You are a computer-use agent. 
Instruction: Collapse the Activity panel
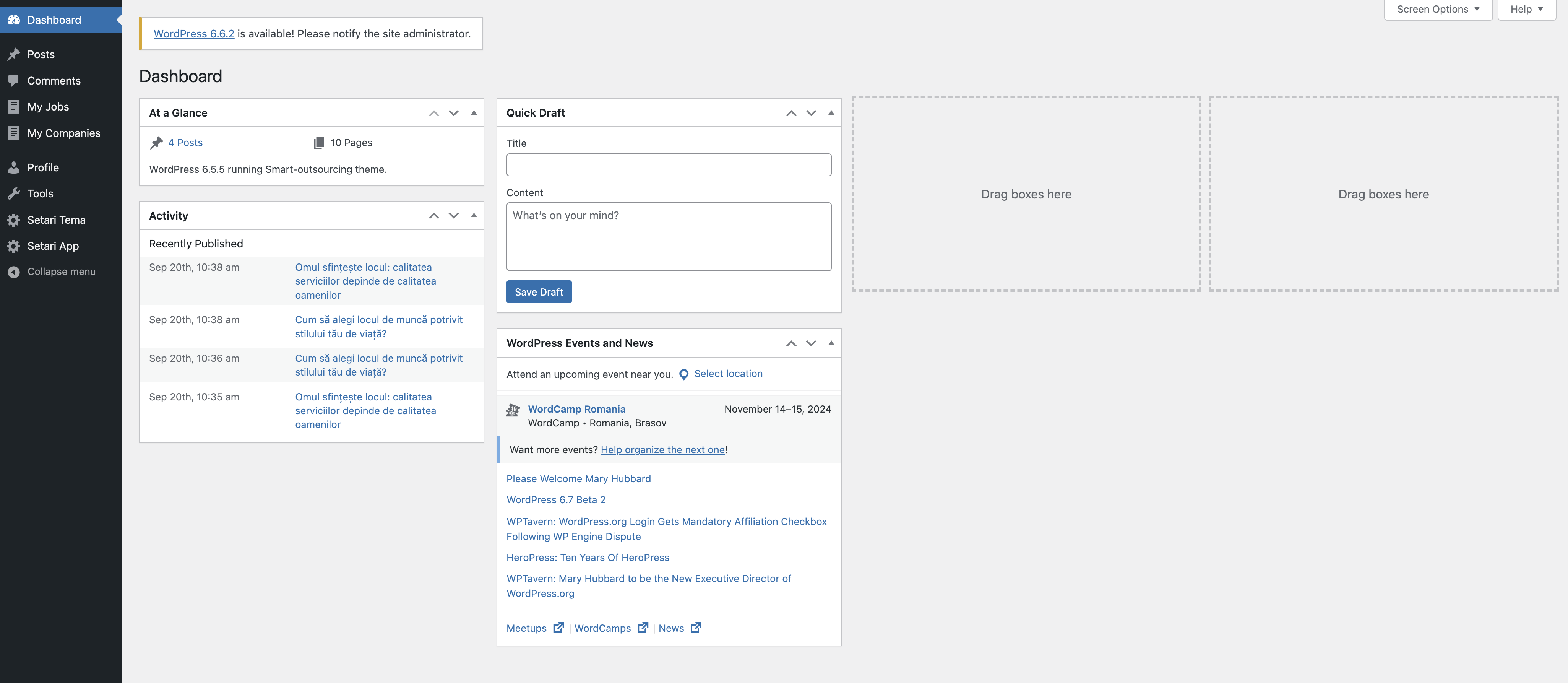click(x=474, y=215)
